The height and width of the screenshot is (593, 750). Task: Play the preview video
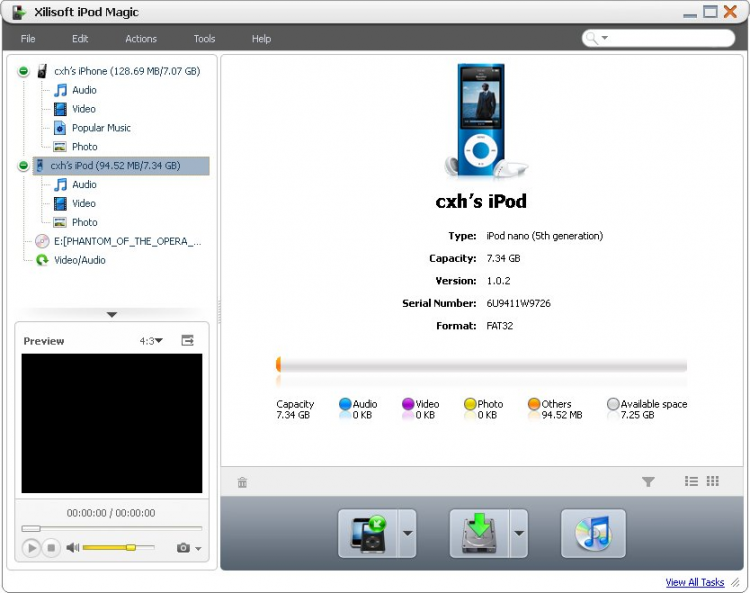point(32,548)
